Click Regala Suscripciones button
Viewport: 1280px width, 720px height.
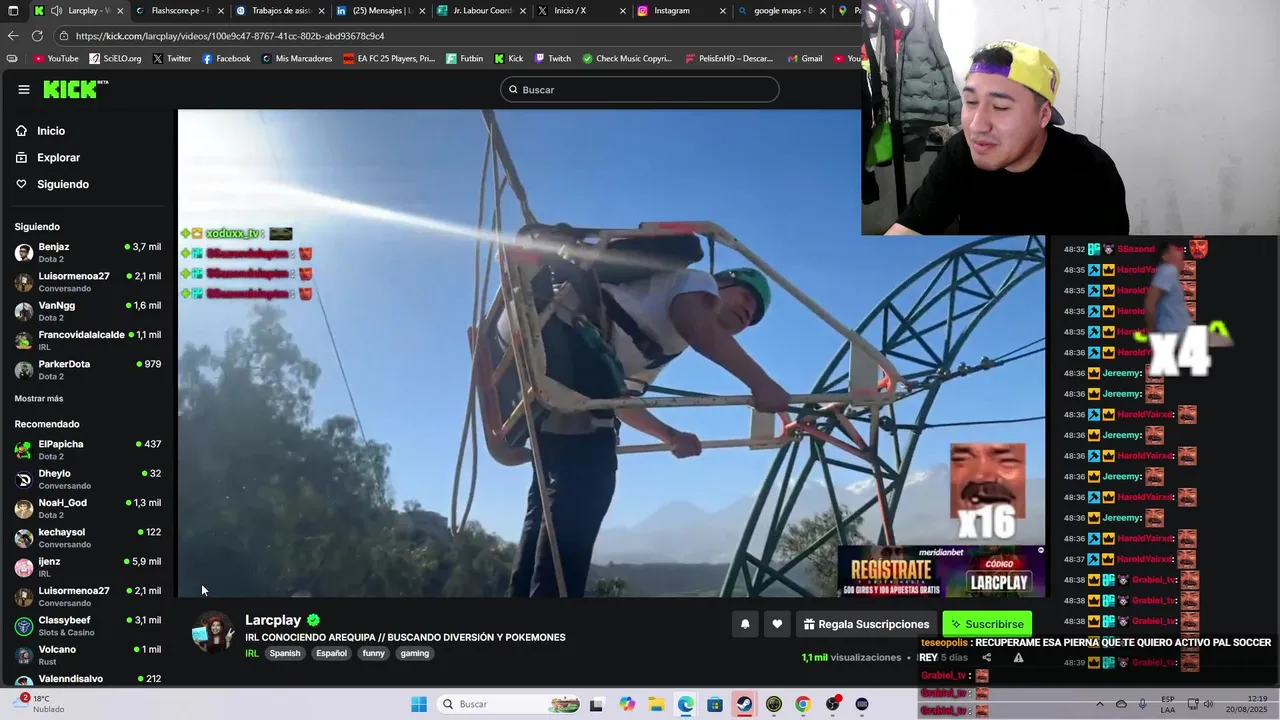[x=866, y=624]
